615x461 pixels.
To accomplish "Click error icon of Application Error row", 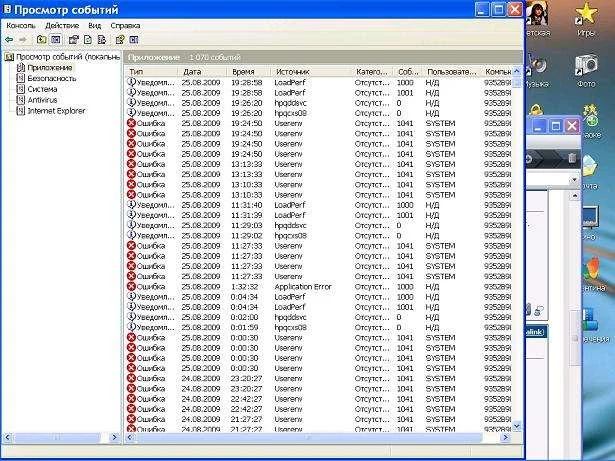I will pos(131,287).
